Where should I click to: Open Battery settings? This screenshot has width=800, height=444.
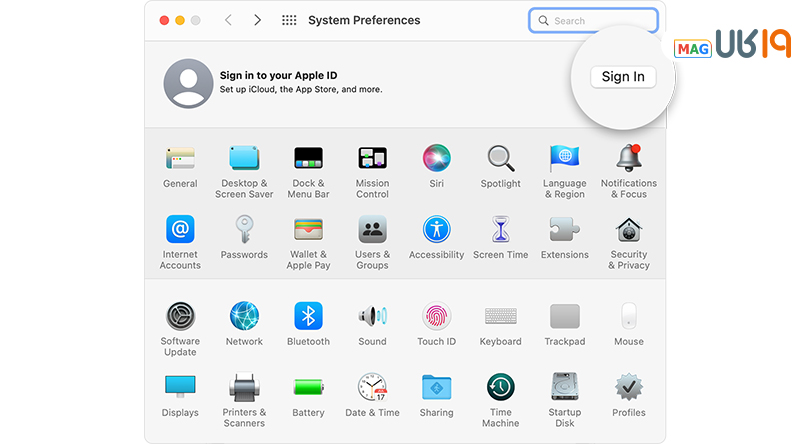pos(308,388)
